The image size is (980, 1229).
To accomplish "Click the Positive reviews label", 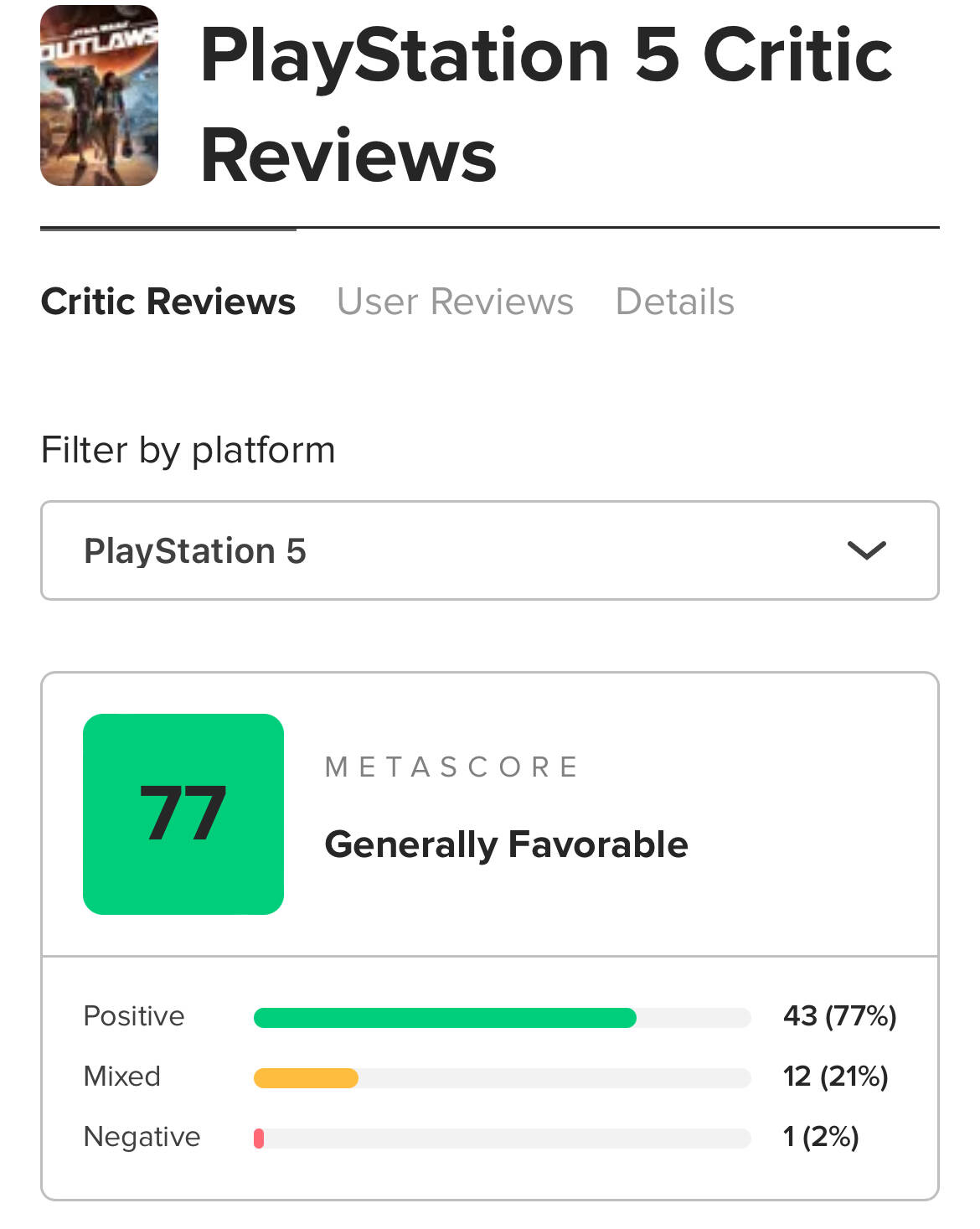I will coord(134,1016).
